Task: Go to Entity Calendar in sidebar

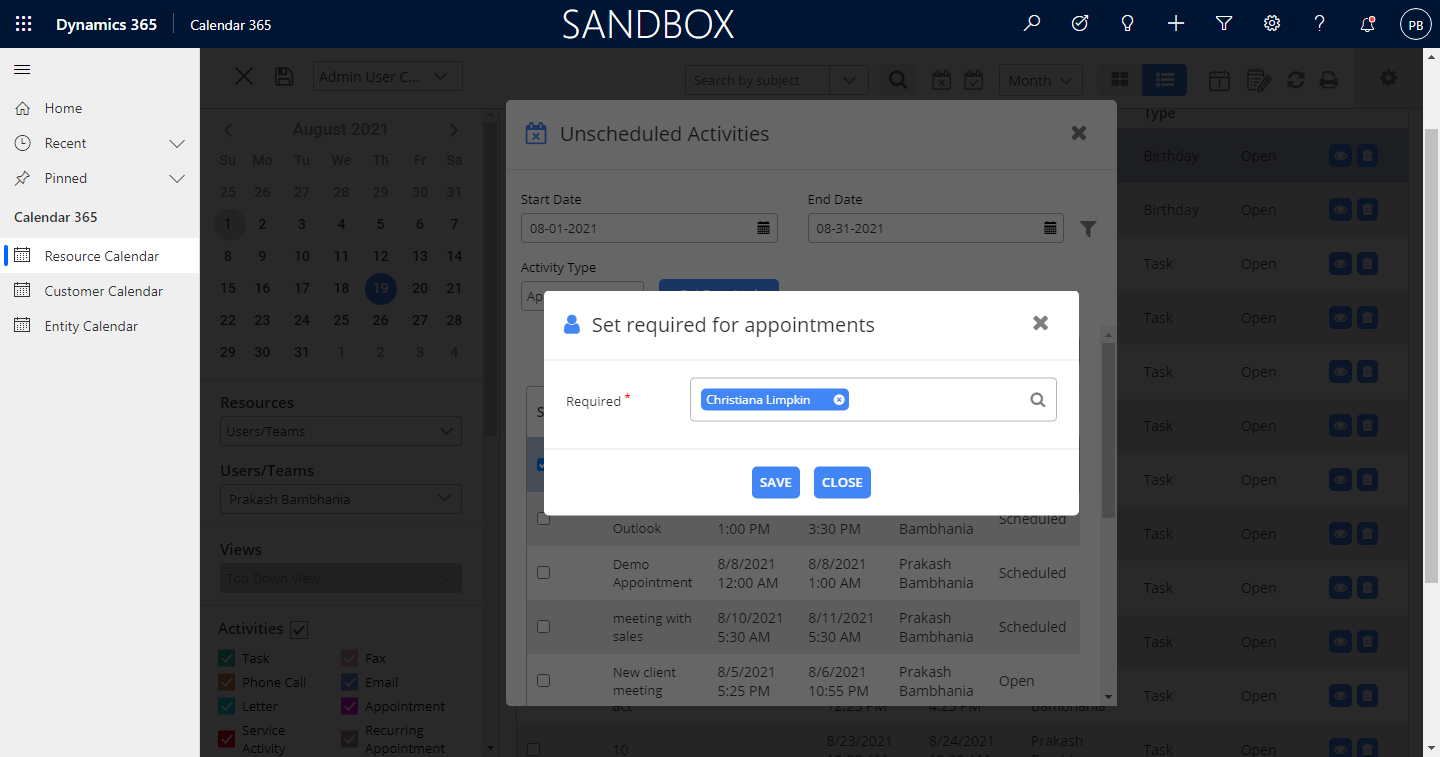Action: (91, 326)
